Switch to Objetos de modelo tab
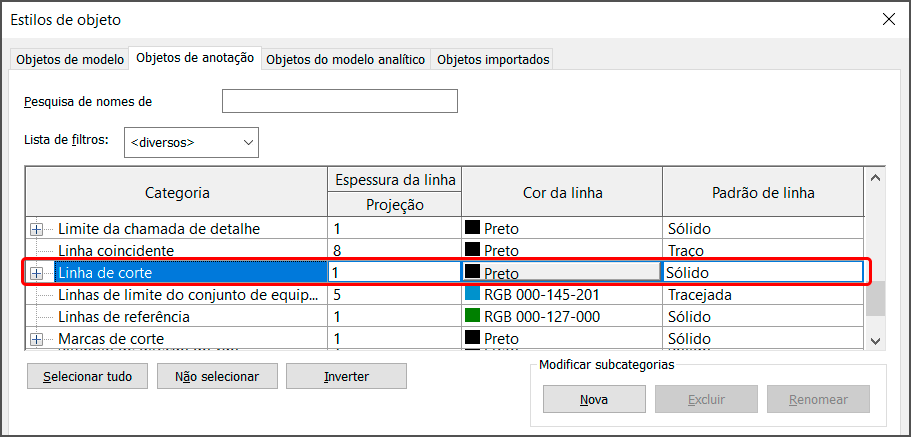Screen dimensions: 911x437 pos(69,60)
